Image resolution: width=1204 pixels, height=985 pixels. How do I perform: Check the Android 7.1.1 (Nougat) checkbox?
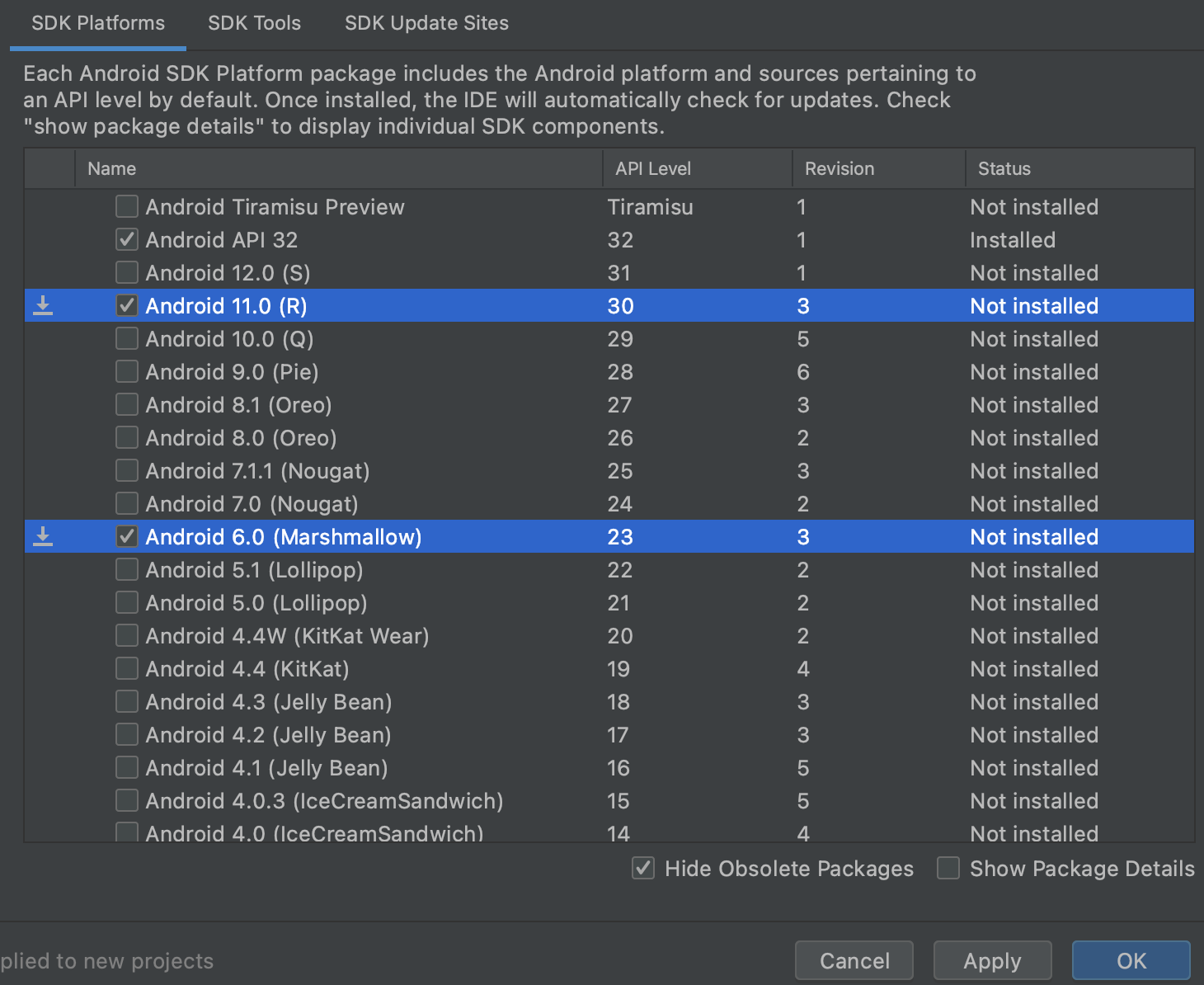127,470
